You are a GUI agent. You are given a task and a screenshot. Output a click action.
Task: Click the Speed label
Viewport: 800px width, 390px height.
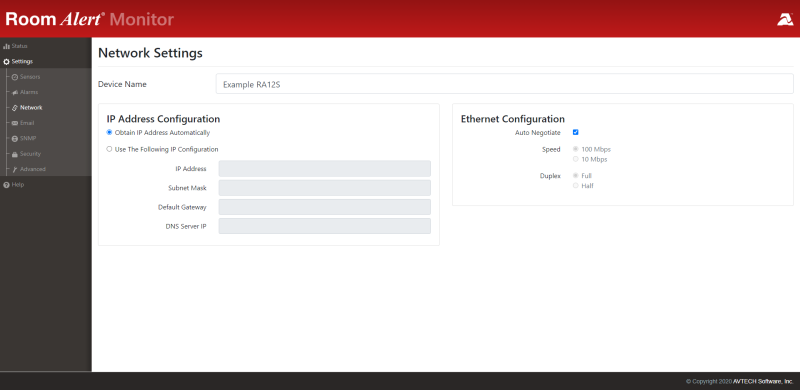click(551, 150)
